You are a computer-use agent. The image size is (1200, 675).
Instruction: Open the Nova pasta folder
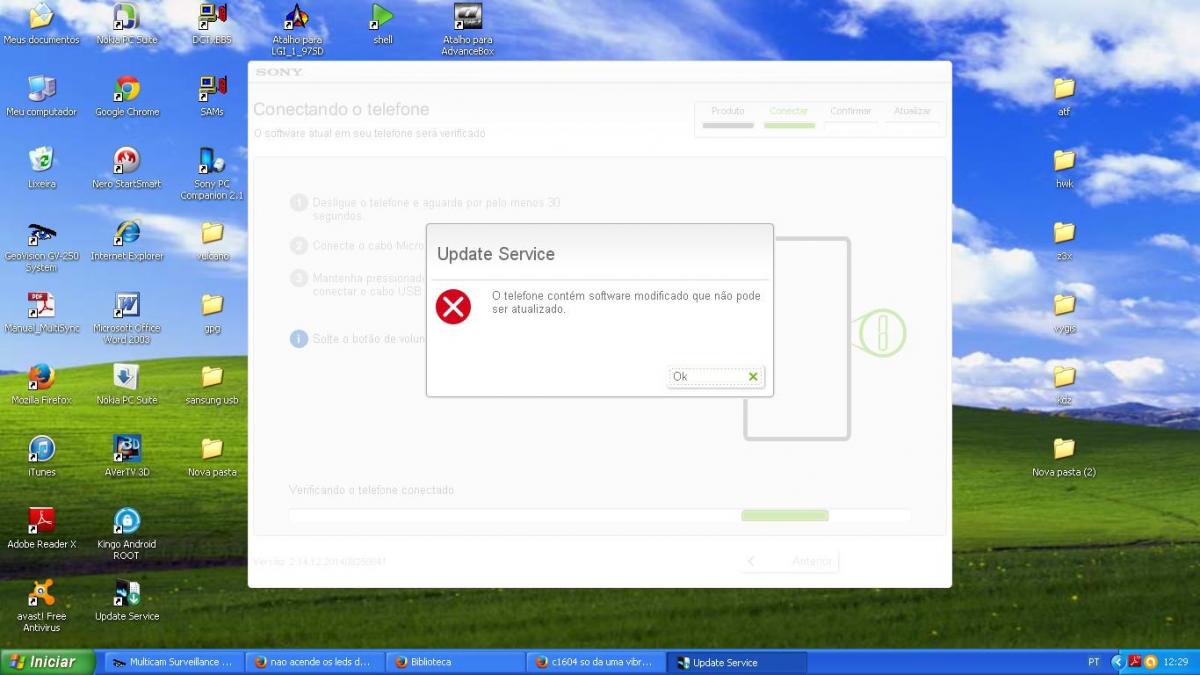coord(212,456)
